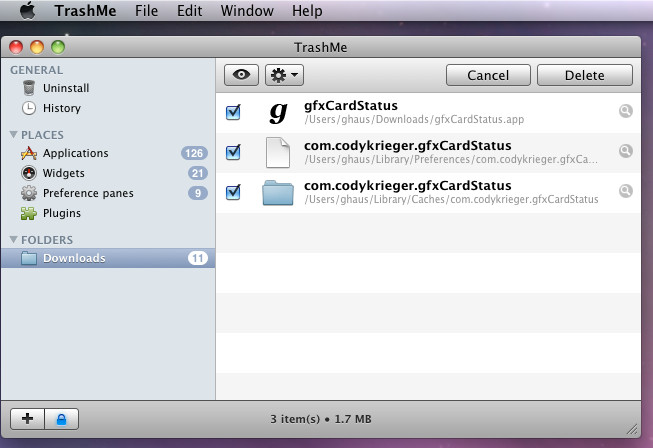Minimize the window with yellow button

(37, 47)
